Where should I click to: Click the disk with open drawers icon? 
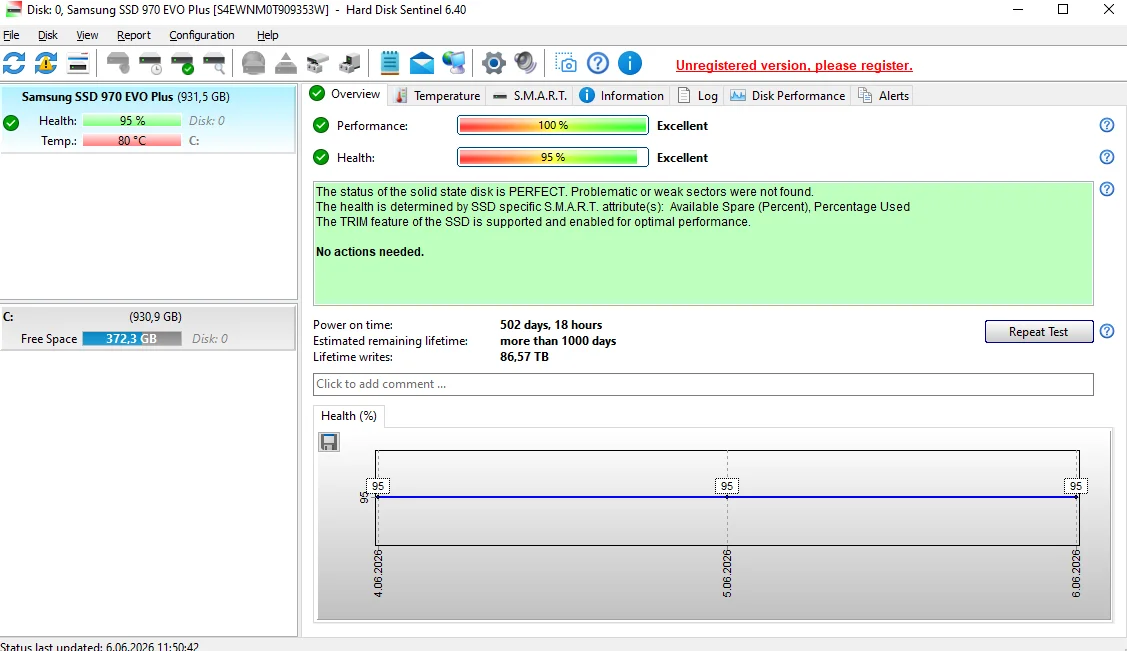pos(317,63)
